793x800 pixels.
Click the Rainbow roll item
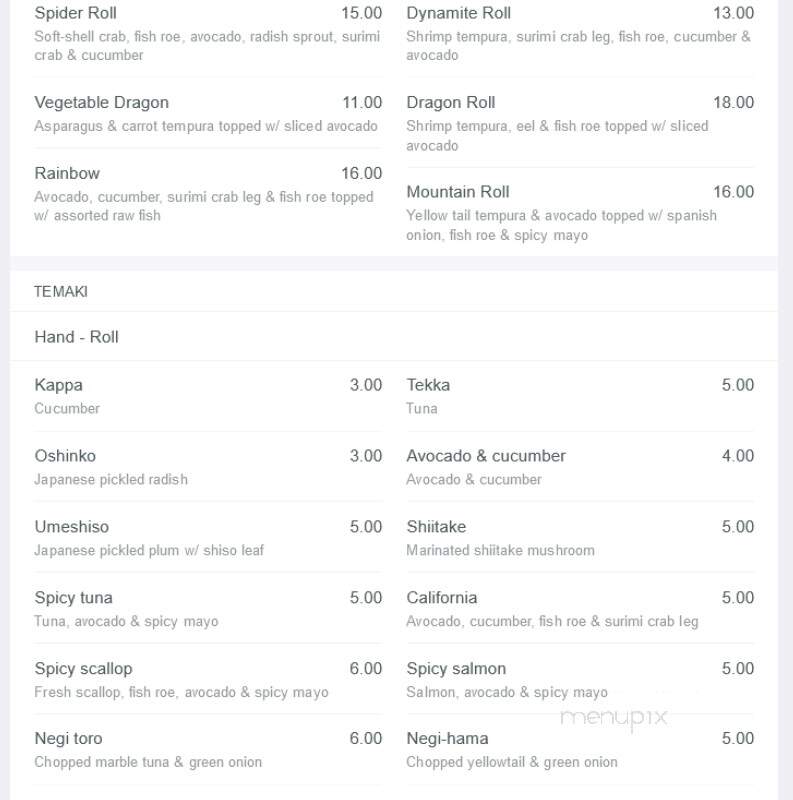[208, 194]
